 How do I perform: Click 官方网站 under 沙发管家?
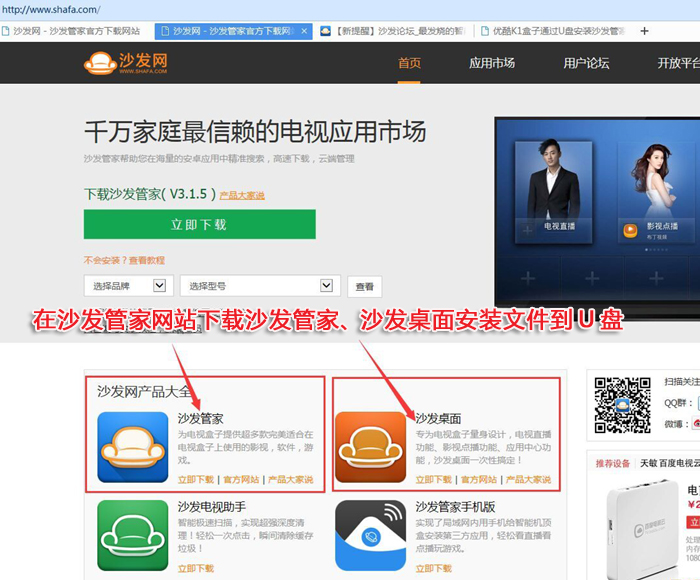(x=241, y=479)
